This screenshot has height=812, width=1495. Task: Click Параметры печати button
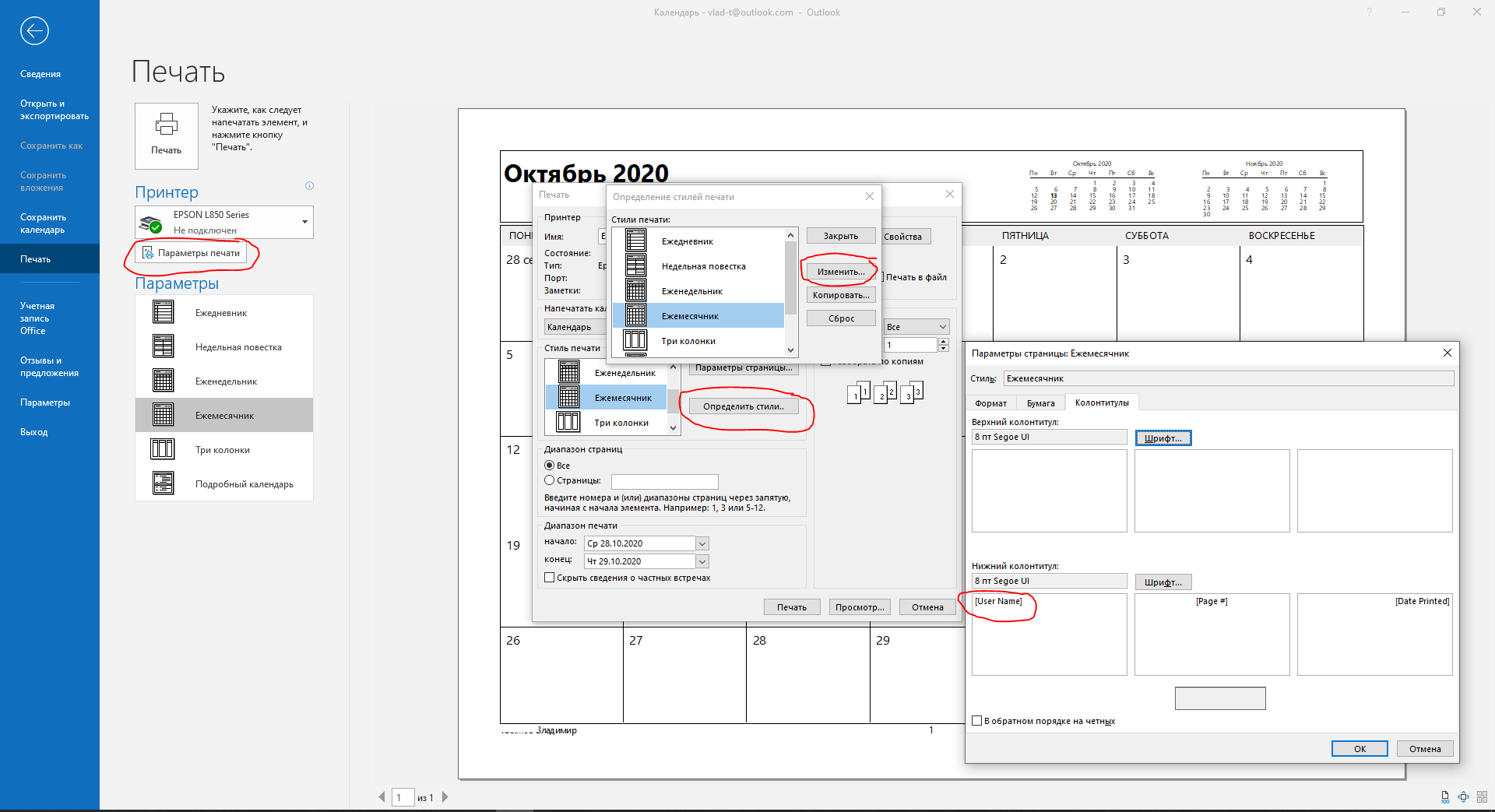(191, 253)
